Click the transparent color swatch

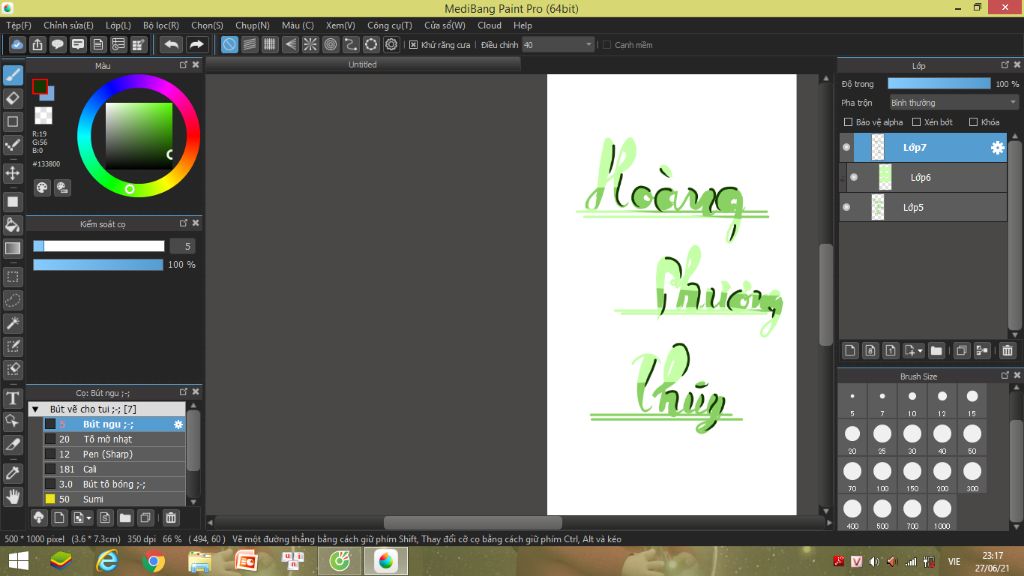point(43,116)
